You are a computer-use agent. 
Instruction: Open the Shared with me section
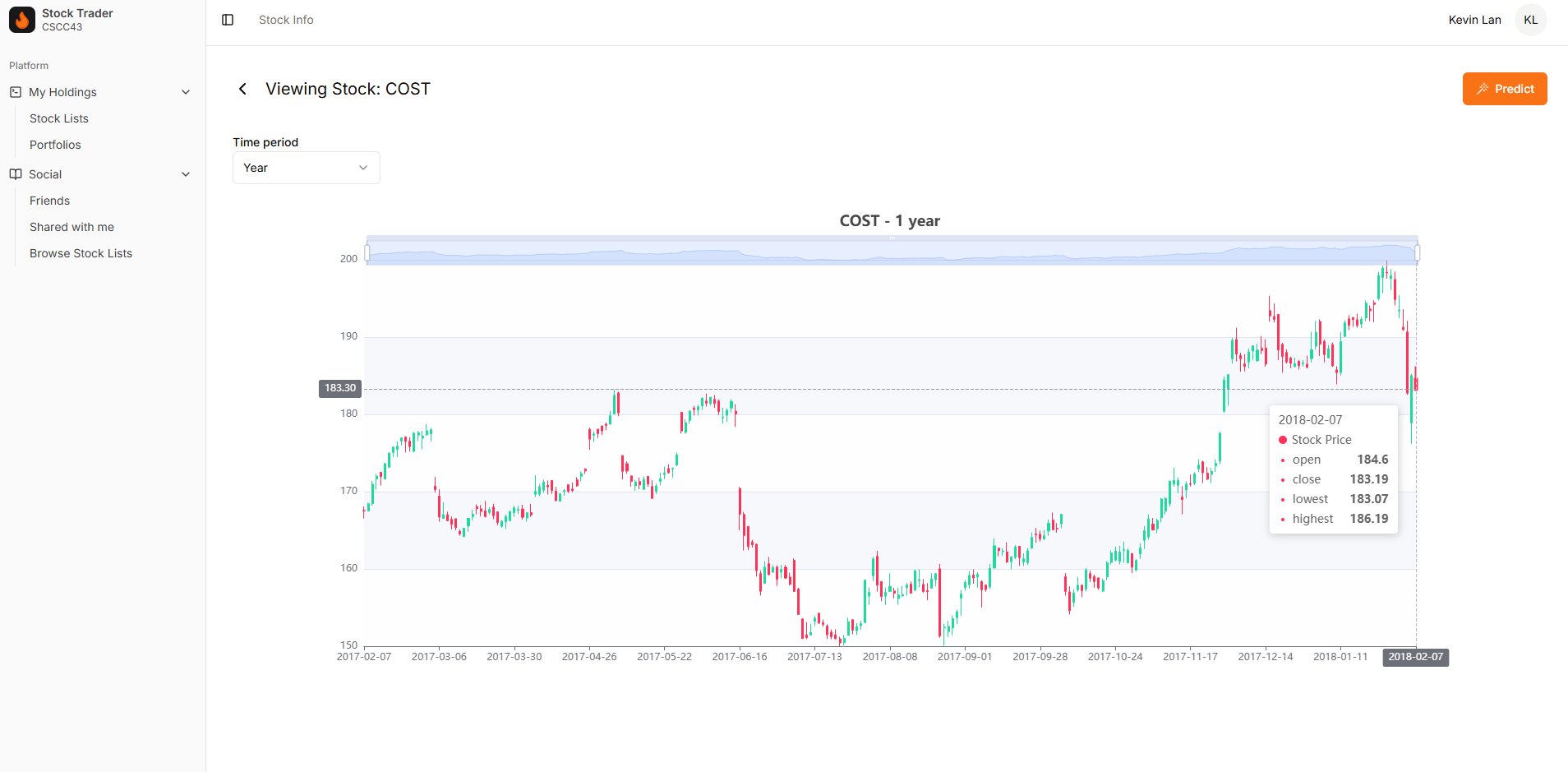[71, 226]
